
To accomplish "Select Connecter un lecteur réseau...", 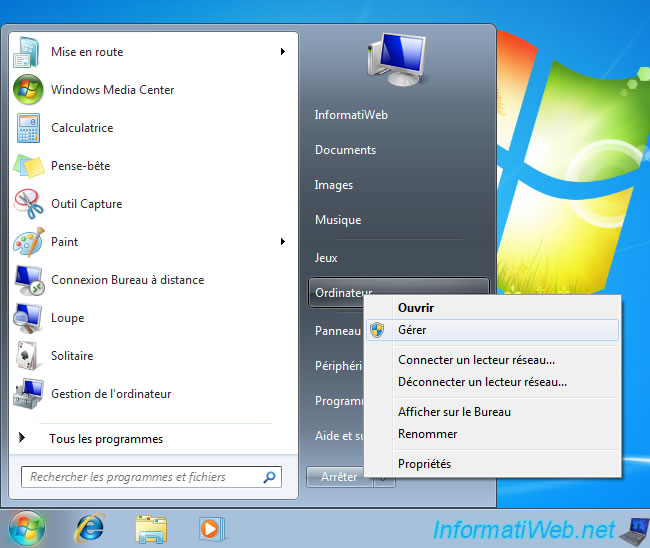I will click(492, 360).
